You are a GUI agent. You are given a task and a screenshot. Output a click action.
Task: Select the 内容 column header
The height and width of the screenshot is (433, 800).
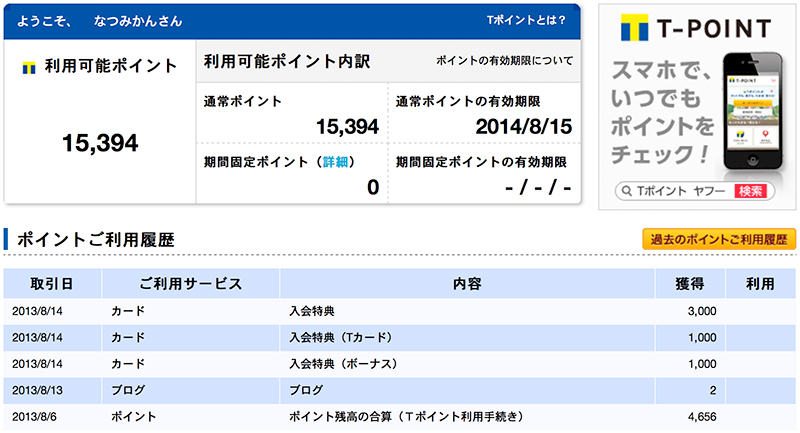[467, 284]
